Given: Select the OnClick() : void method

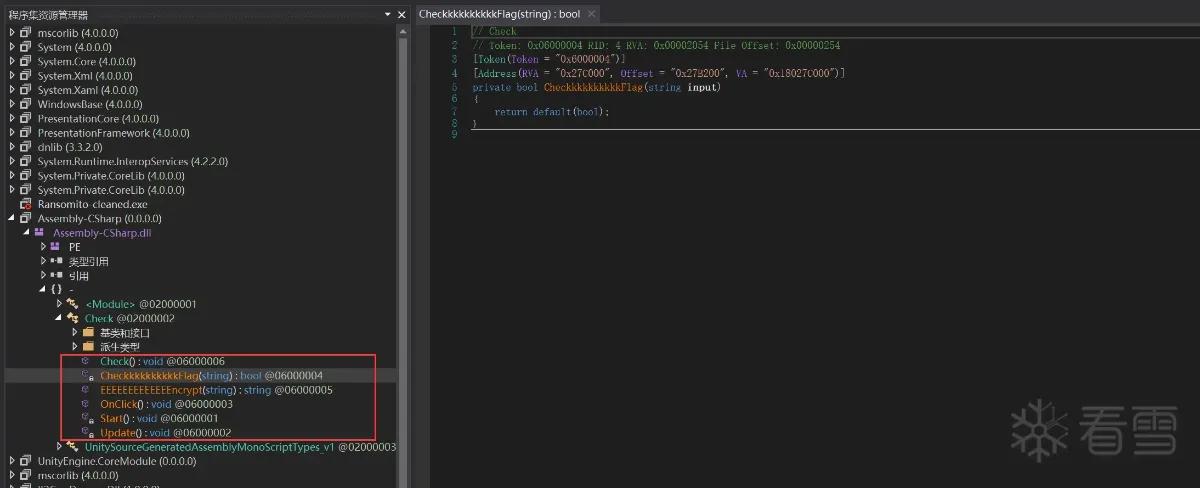Looking at the screenshot, I should (x=167, y=404).
